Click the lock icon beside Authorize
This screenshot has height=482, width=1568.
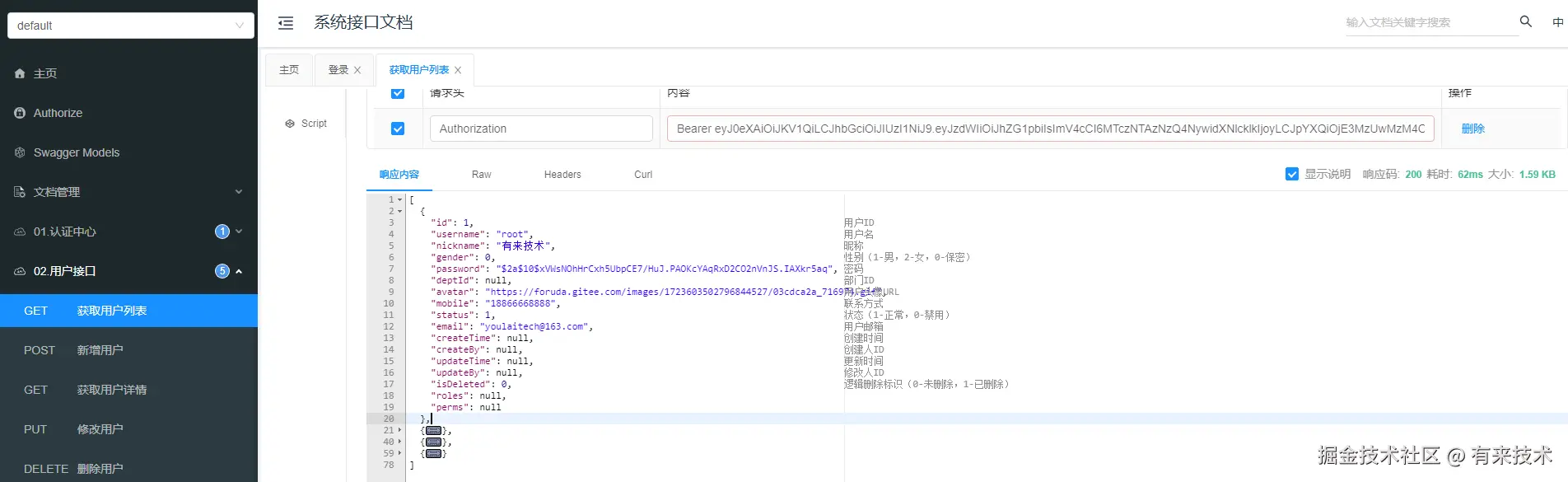click(x=20, y=113)
